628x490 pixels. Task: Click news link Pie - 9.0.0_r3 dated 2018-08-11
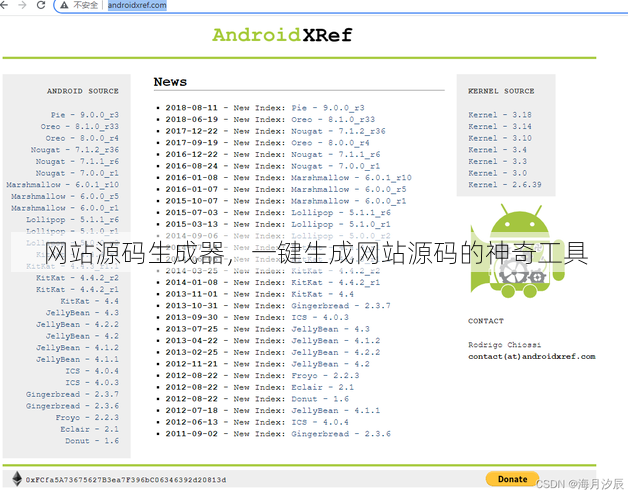tap(328, 107)
